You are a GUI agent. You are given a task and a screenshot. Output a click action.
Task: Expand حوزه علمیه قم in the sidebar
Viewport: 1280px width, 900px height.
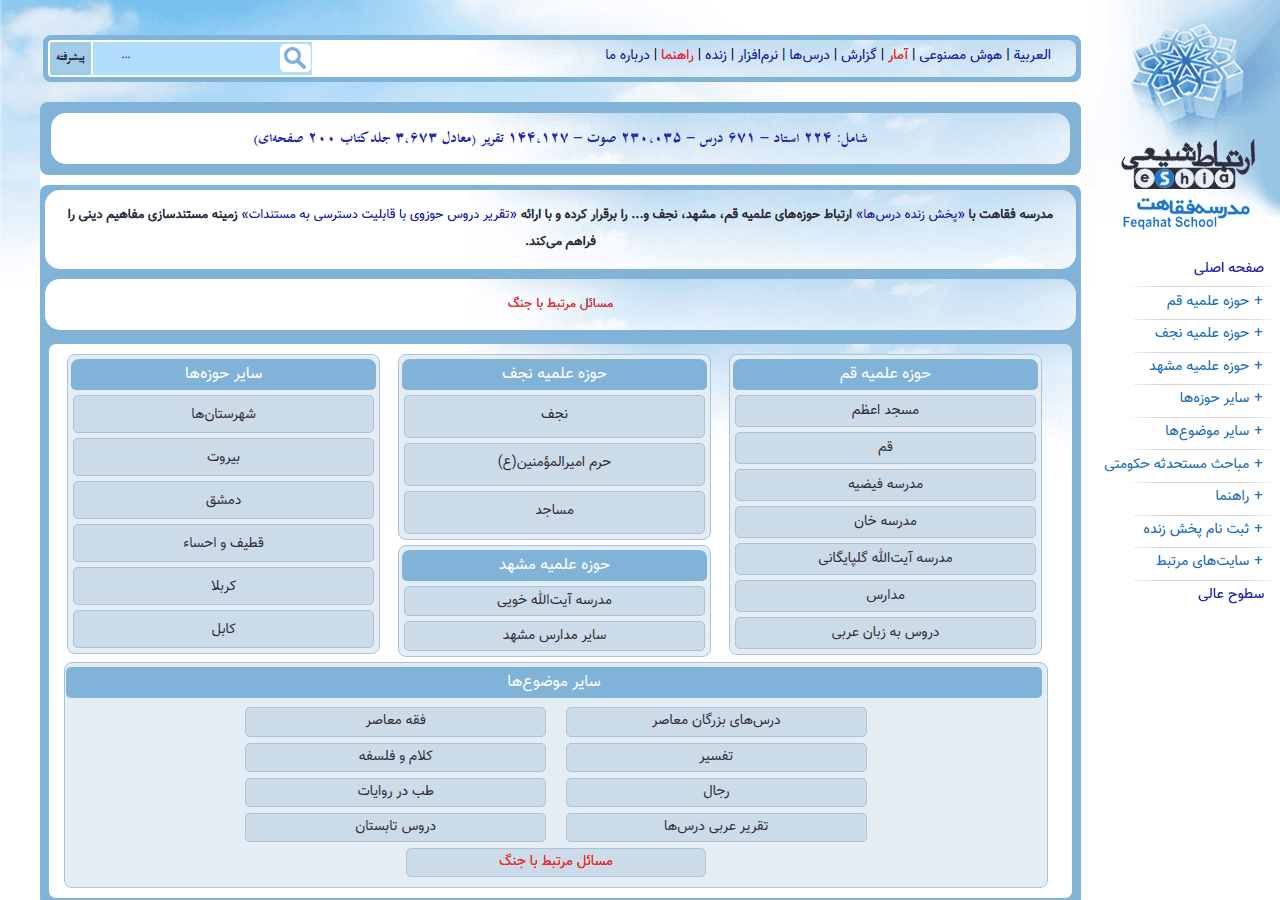[x=1214, y=302]
